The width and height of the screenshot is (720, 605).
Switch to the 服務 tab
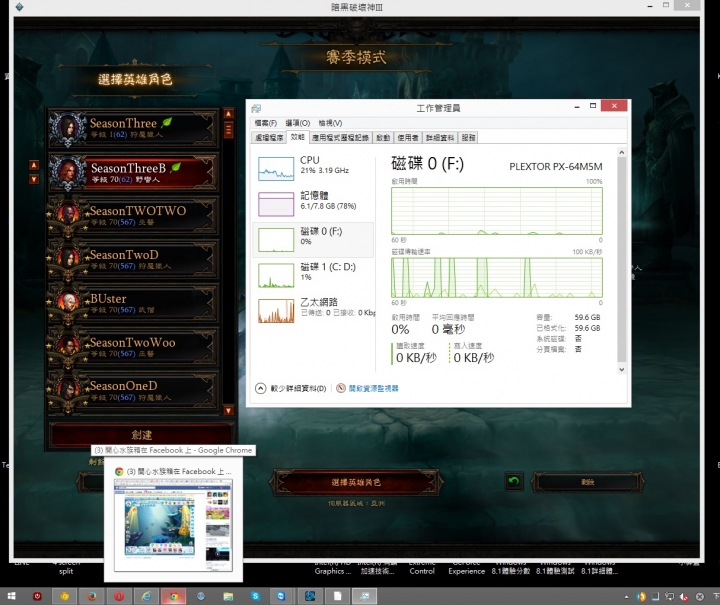coord(468,137)
